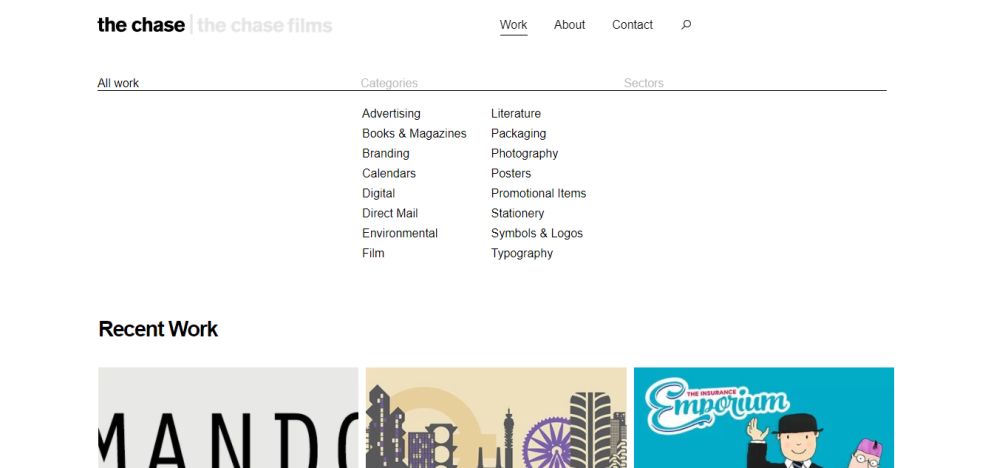Open the About page
Image resolution: width=988 pixels, height=468 pixels.
[570, 25]
